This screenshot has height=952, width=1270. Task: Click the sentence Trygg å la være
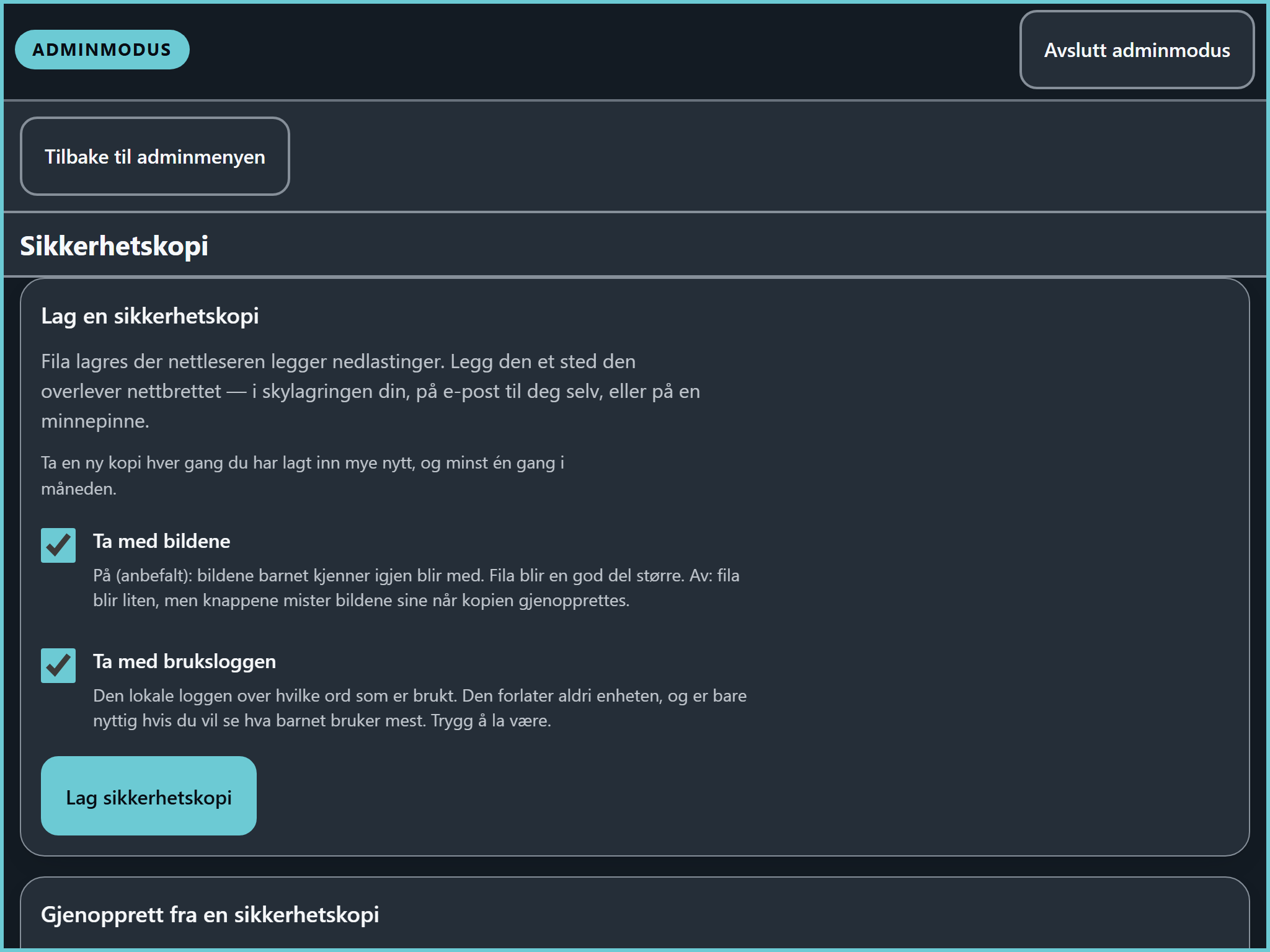(x=491, y=721)
